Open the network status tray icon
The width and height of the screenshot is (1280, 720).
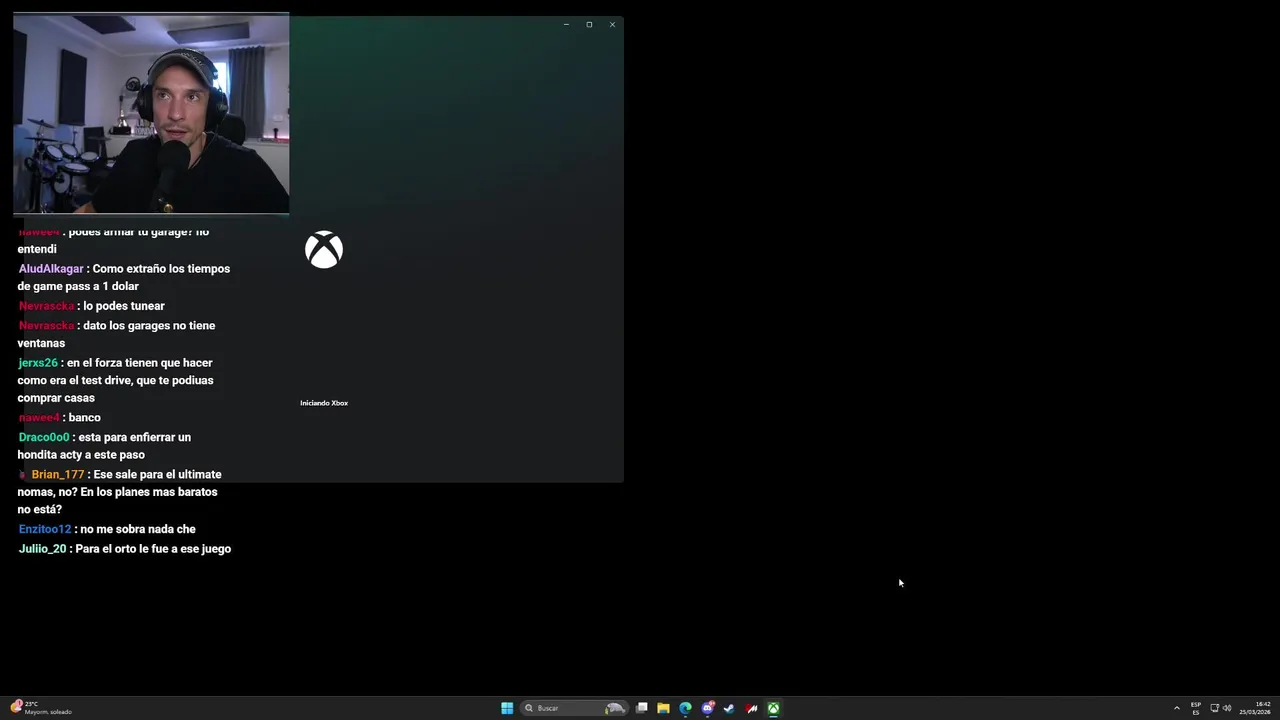[1215, 708]
